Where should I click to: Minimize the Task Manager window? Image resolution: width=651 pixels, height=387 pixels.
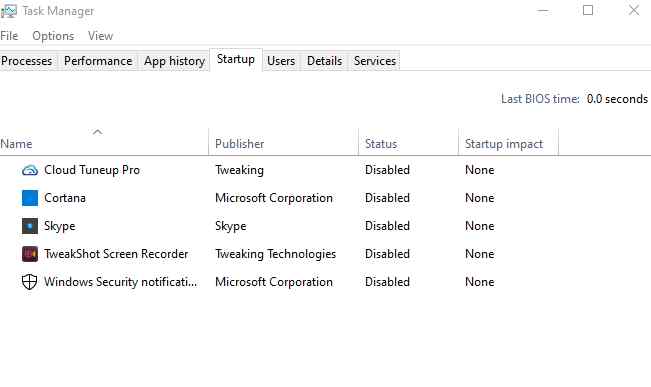(543, 11)
